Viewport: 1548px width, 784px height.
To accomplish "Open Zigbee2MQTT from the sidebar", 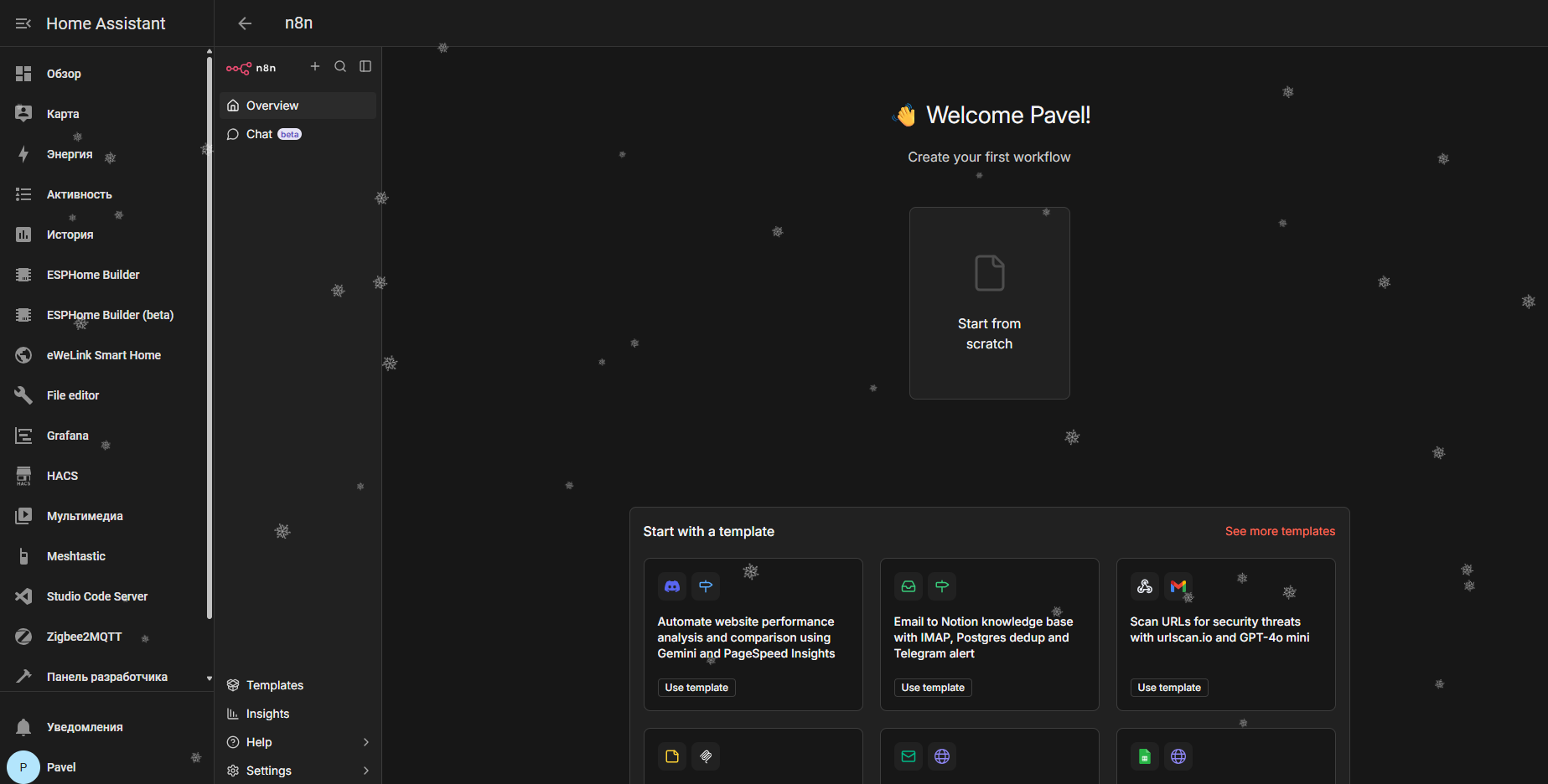I will click(x=84, y=637).
